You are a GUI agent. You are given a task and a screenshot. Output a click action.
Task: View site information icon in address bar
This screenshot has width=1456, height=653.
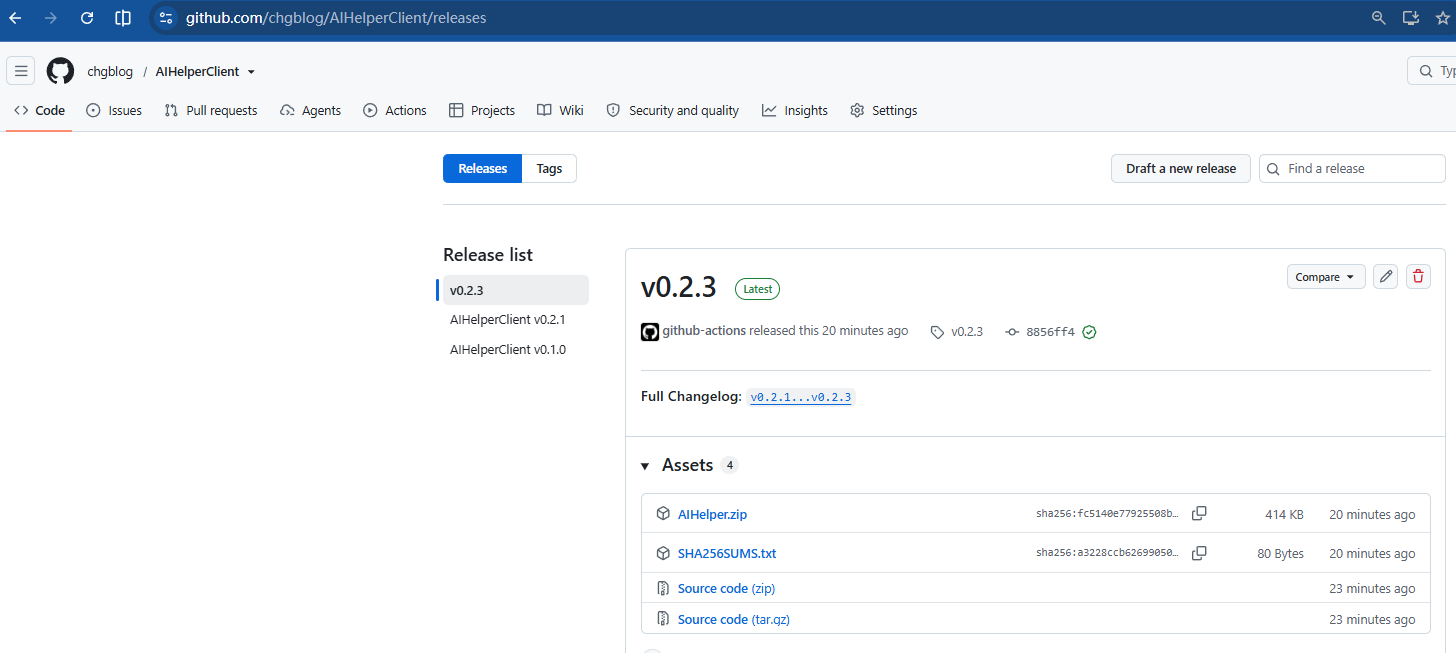tap(166, 17)
